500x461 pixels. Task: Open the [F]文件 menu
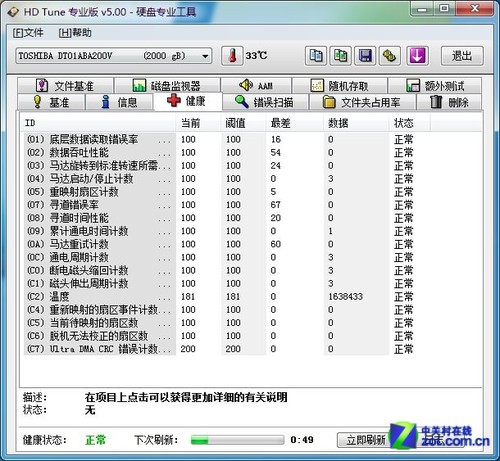(28, 33)
